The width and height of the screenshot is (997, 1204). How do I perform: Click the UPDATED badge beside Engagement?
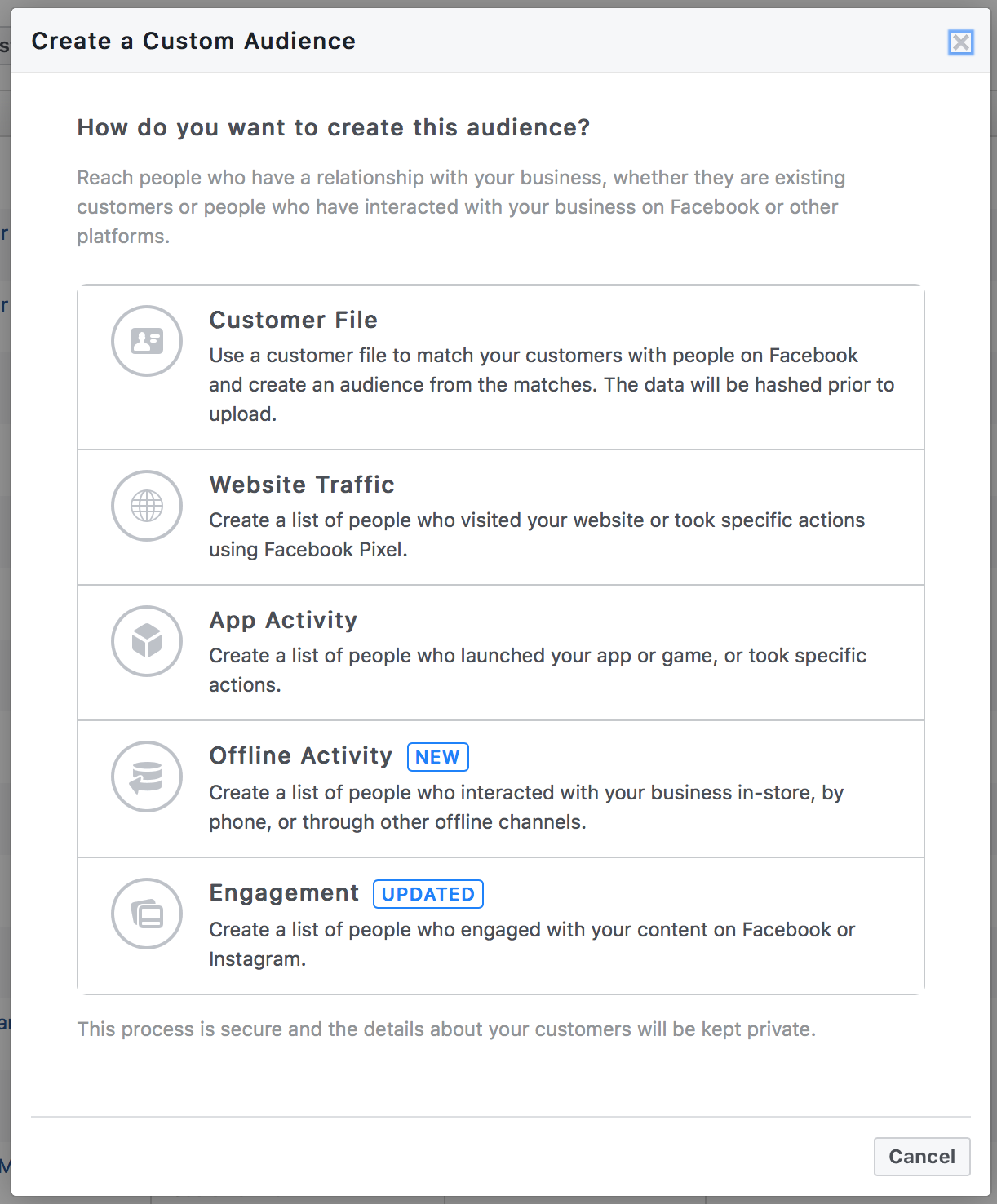(428, 894)
